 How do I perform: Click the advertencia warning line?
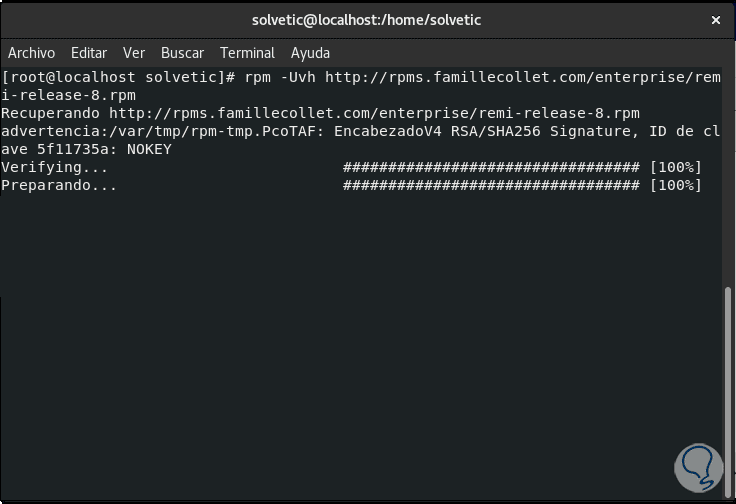point(360,131)
